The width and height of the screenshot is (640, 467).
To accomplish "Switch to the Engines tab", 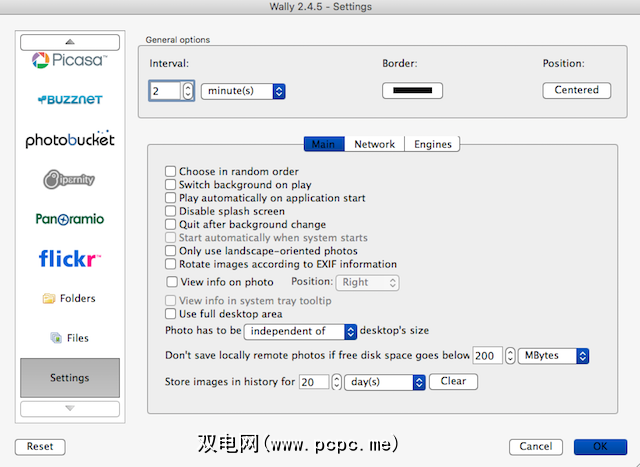I will pos(433,144).
